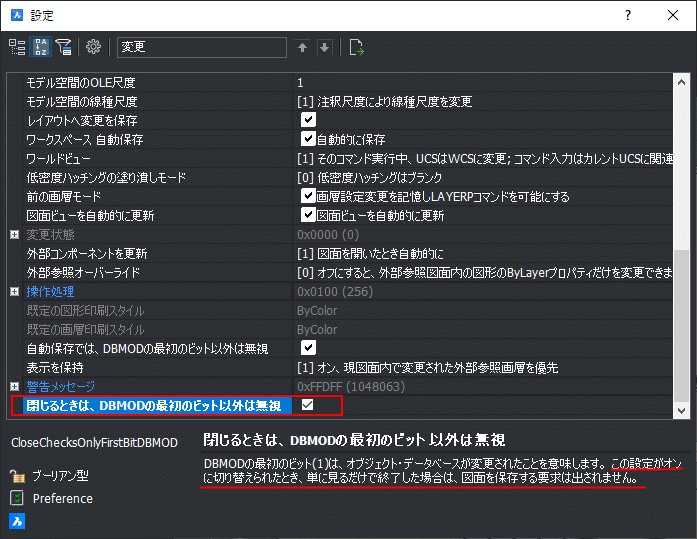Open 外部コンポーネントを更新 value dropdown
The width and height of the screenshot is (697, 539).
point(483,253)
